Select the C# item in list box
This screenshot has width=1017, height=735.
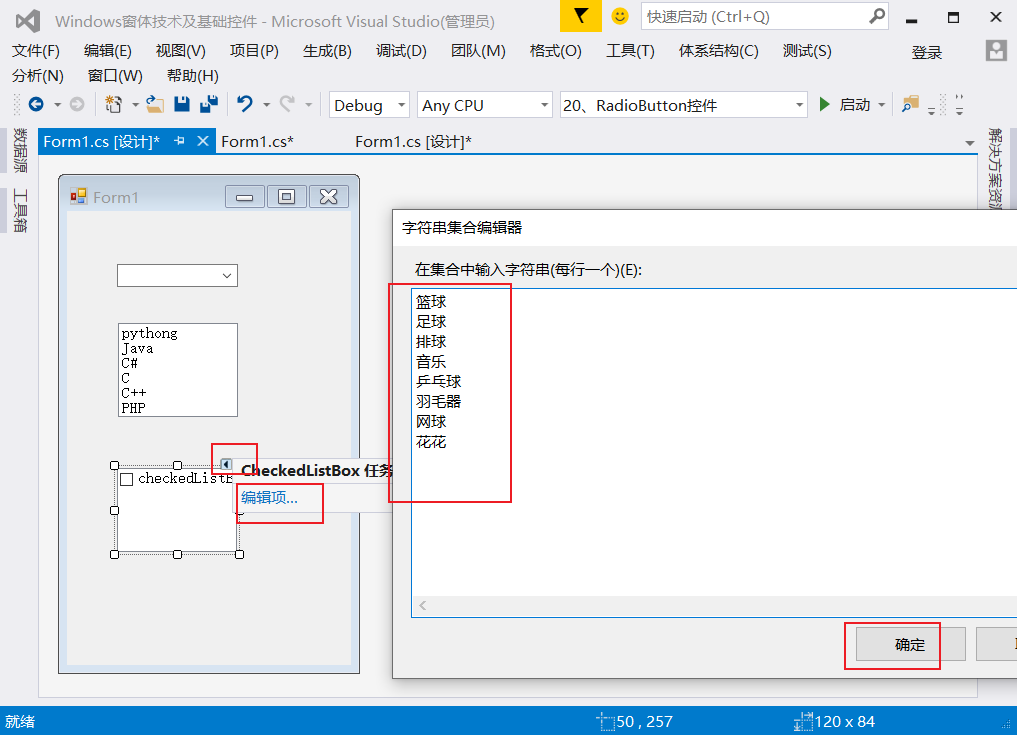pos(130,363)
